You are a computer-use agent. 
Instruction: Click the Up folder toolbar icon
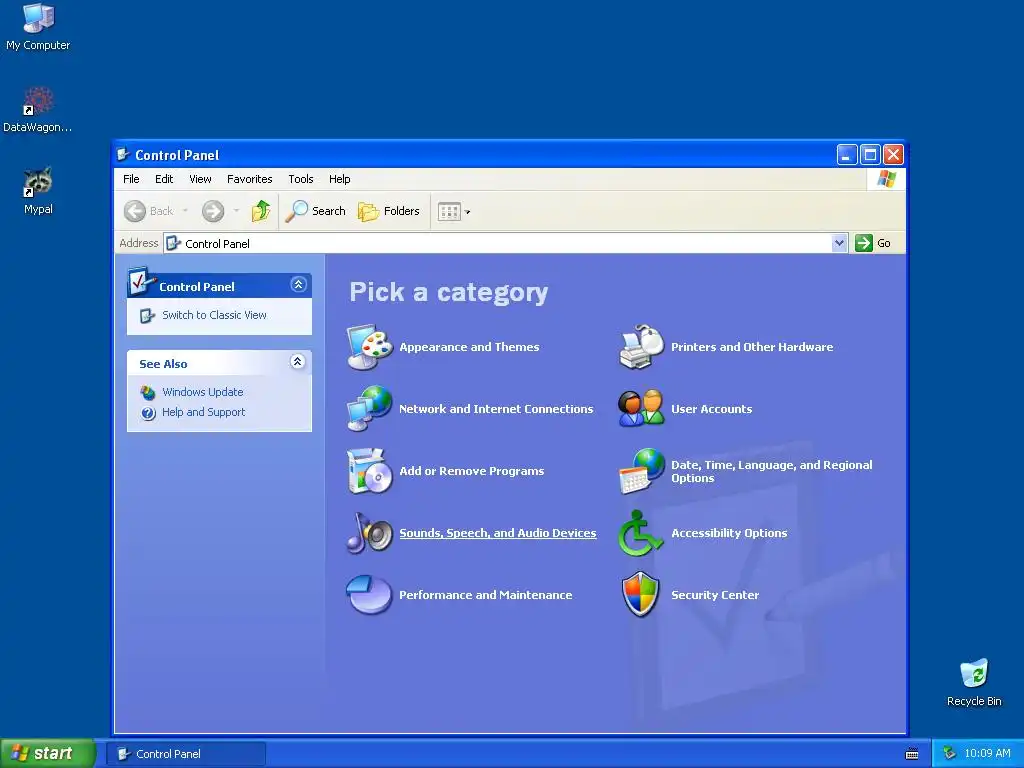261,211
